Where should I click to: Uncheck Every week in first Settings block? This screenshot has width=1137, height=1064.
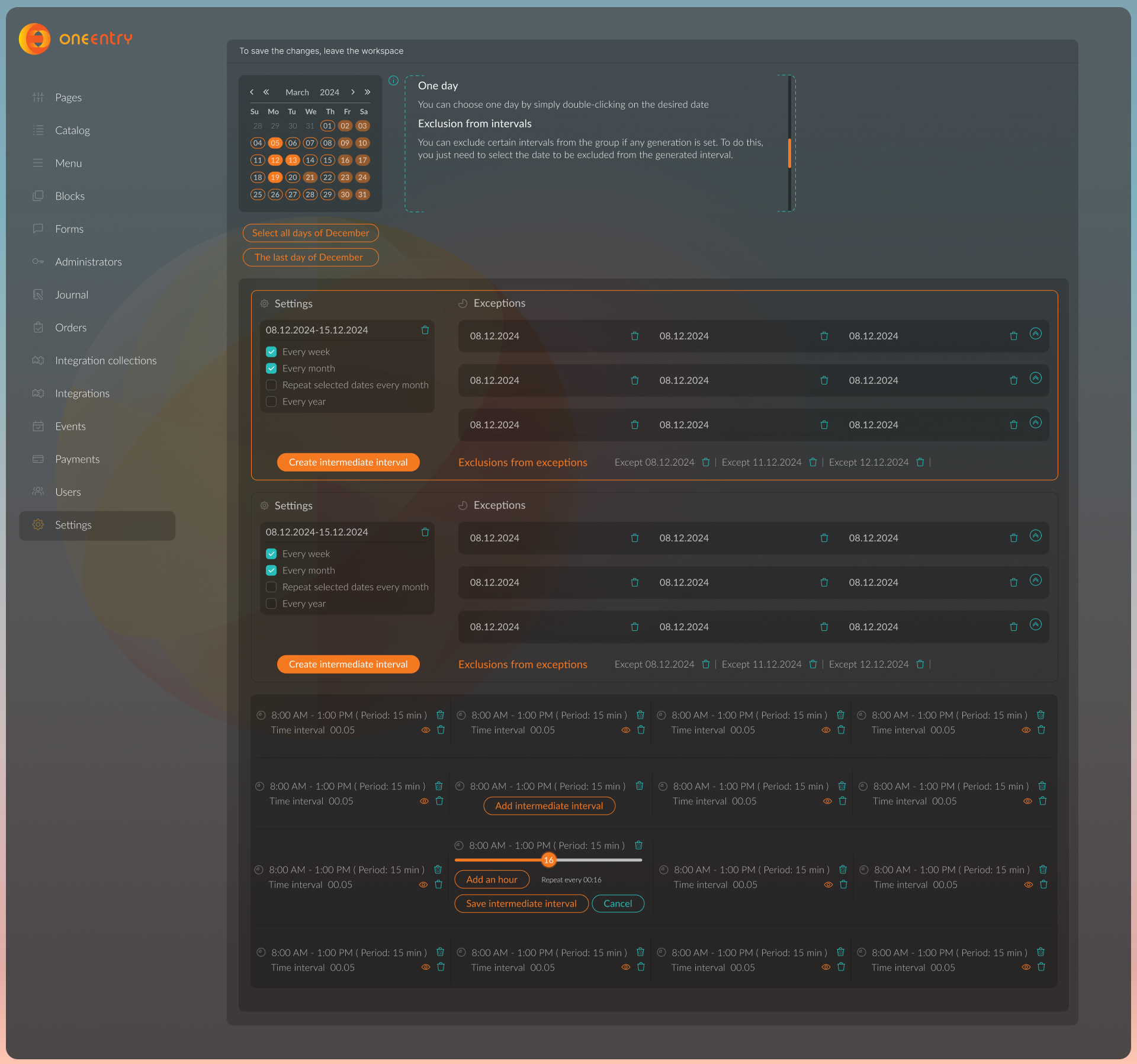(x=271, y=352)
